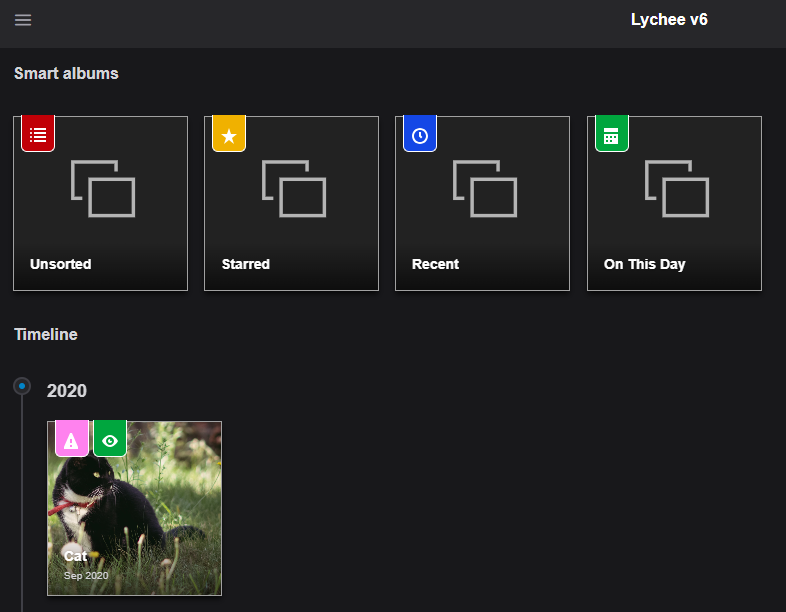This screenshot has width=786, height=612.
Task: Click the stacked-photos placeholder in On This Day
Action: pos(677,188)
